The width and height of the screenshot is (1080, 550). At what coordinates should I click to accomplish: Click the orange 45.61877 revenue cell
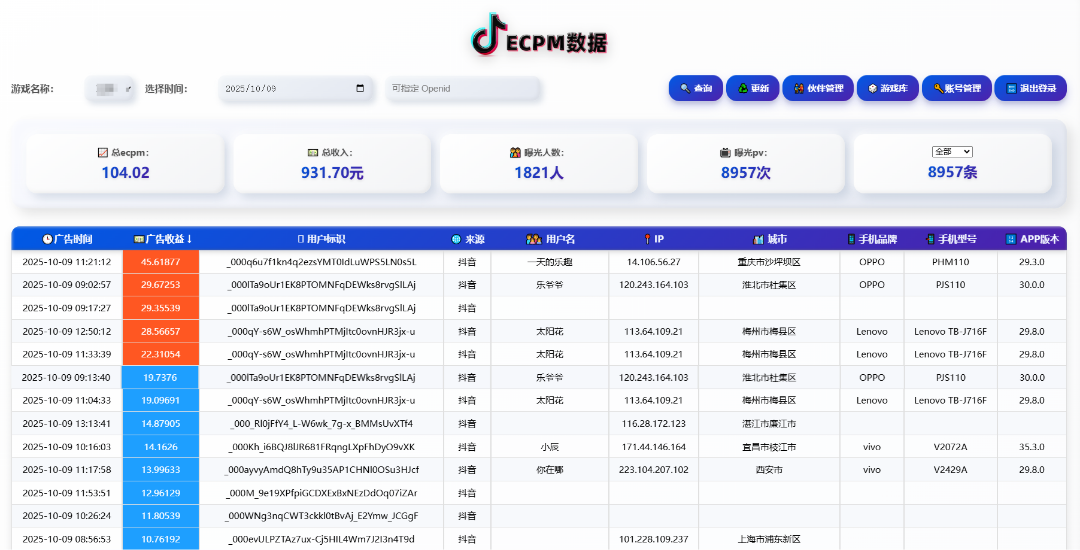161,262
